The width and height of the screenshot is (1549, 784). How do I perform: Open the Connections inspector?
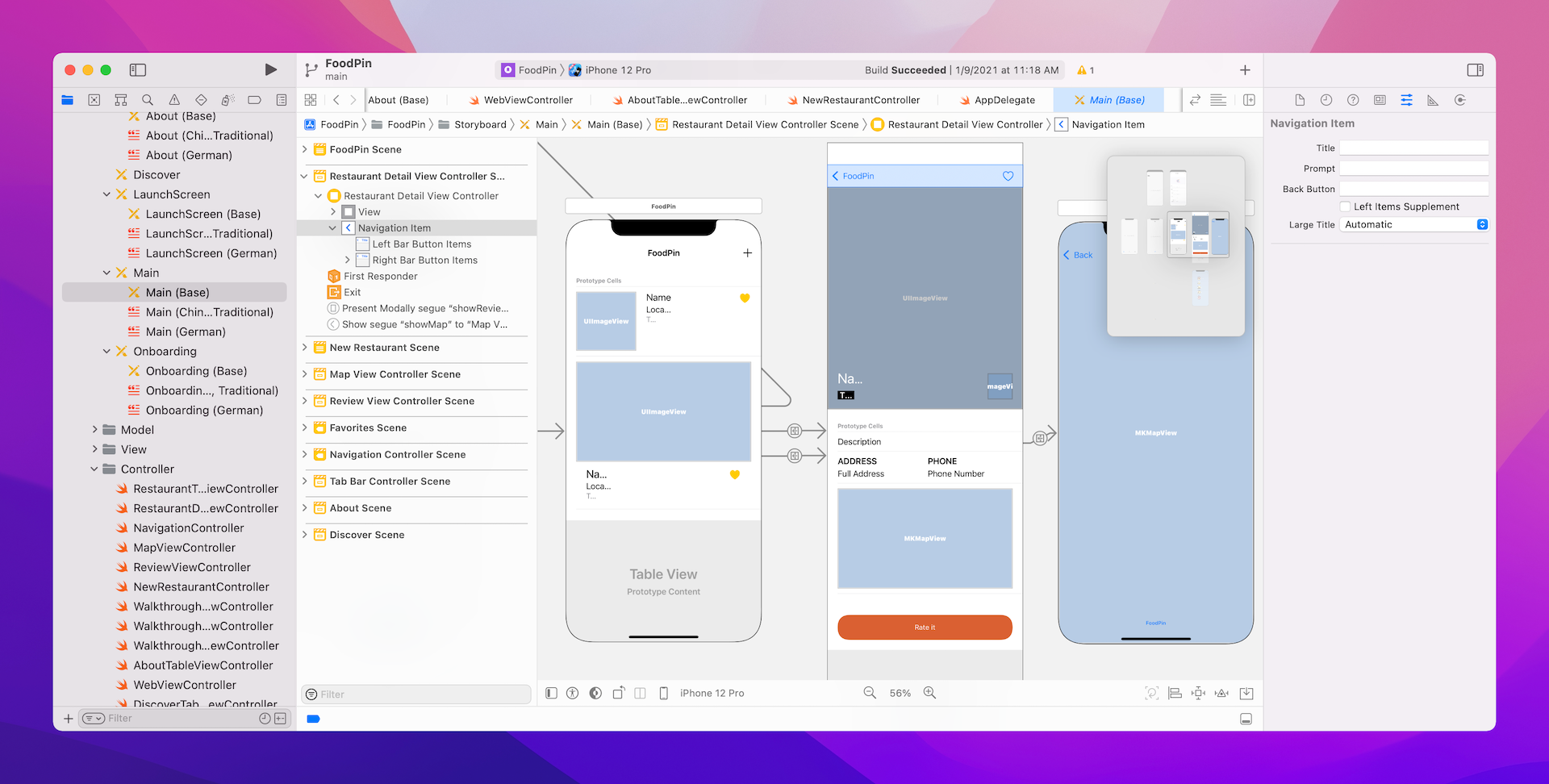1460,99
